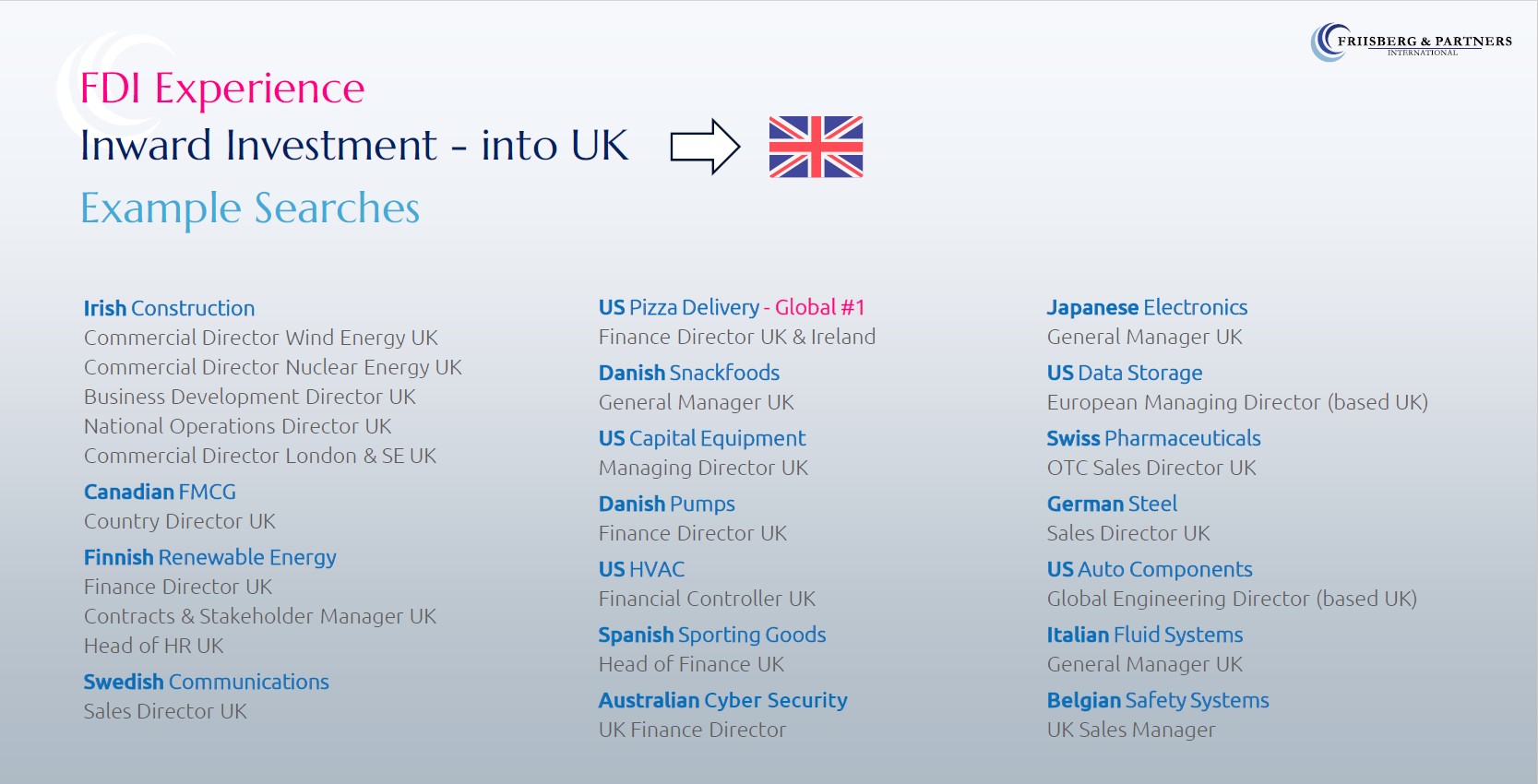Click the Irish Construction heading
Image resolution: width=1538 pixels, height=784 pixels.
[169, 308]
